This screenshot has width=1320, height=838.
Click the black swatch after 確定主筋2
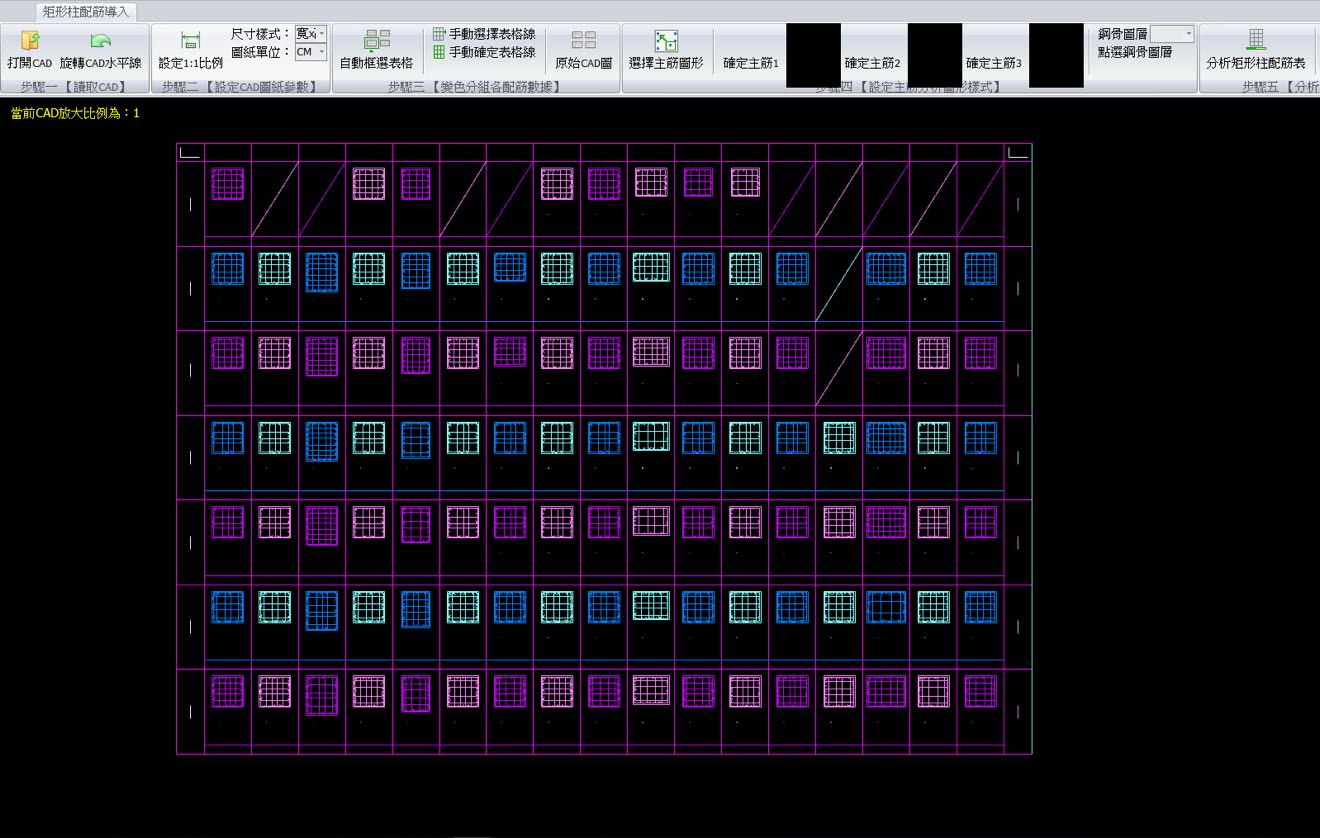pos(934,56)
